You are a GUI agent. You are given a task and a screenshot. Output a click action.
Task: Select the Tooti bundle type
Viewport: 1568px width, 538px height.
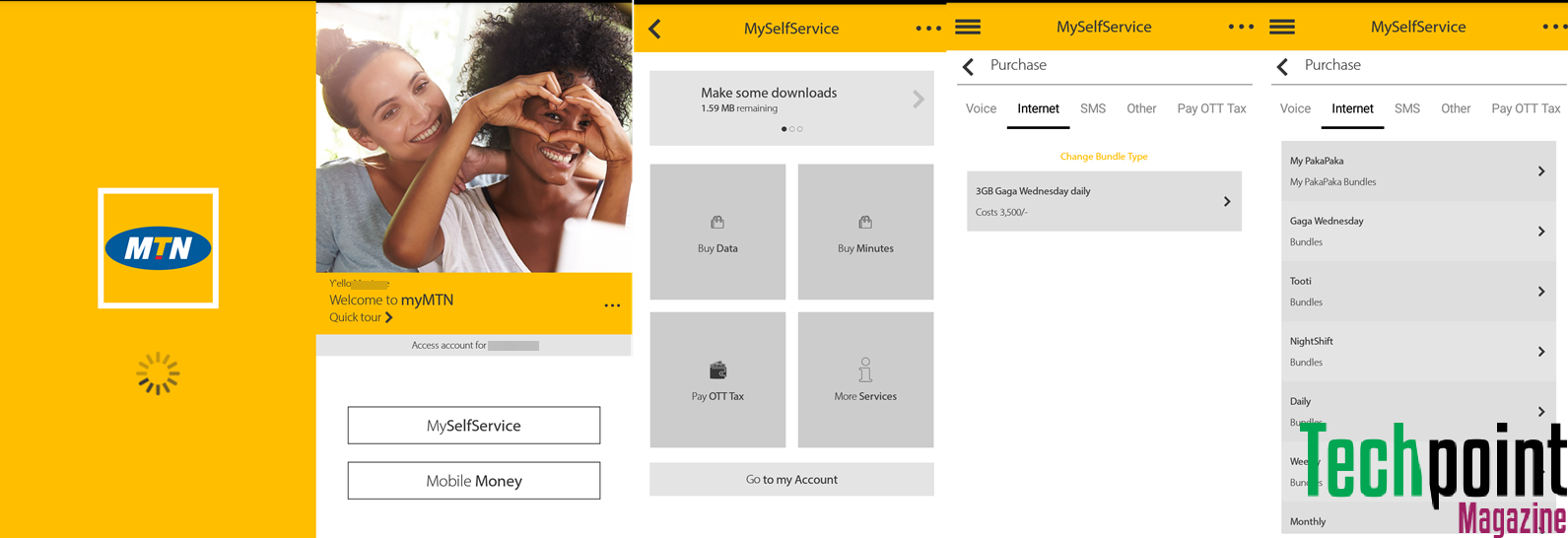(1418, 291)
